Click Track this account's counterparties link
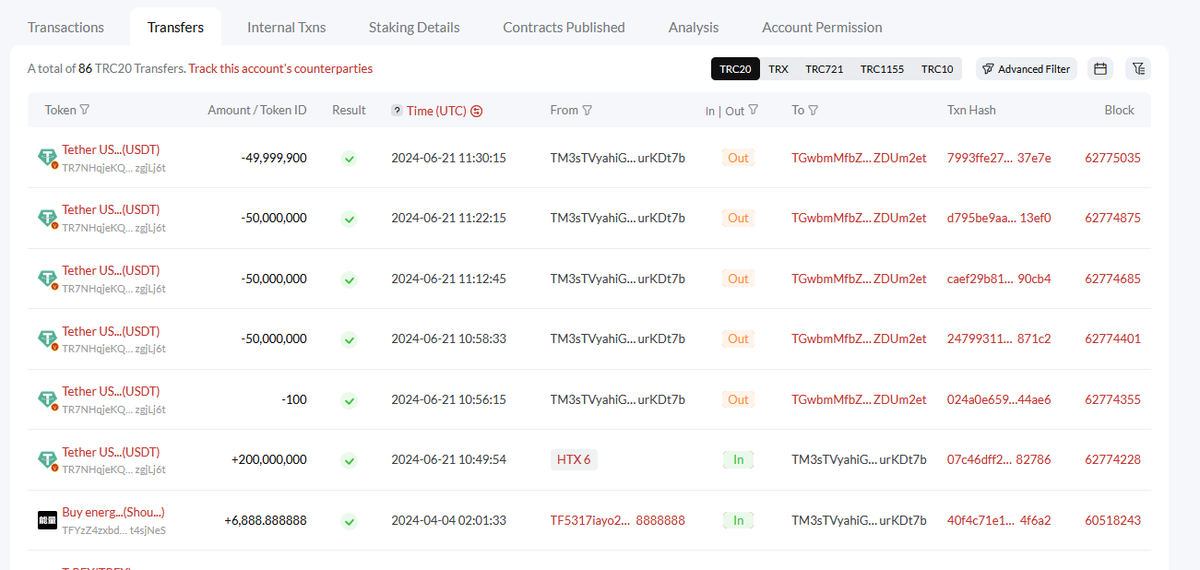Screen dimensions: 1200x570 click(x=280, y=69)
